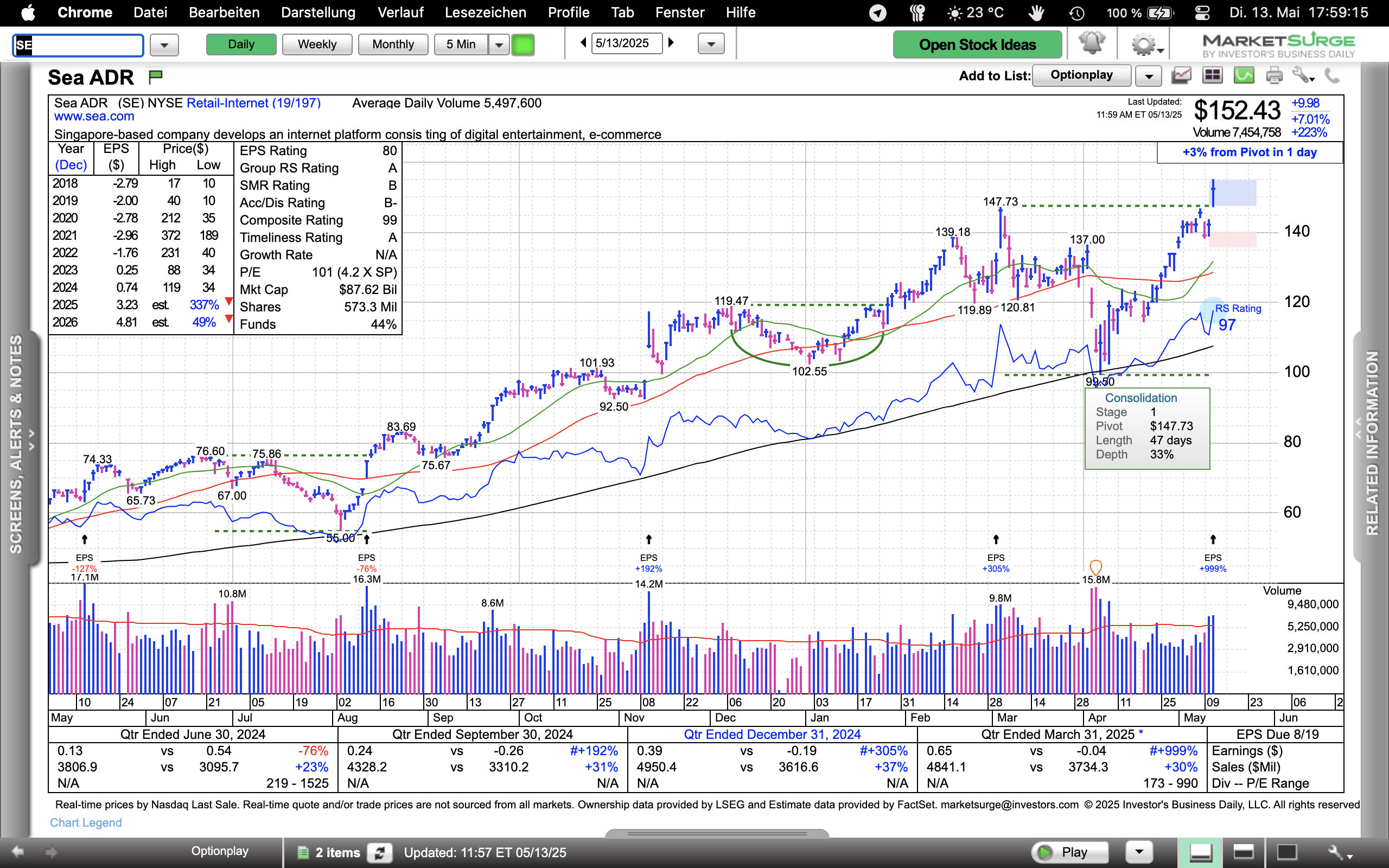The image size is (1389, 868).
Task: Switch chart to Monthly timeframe
Action: click(x=393, y=44)
